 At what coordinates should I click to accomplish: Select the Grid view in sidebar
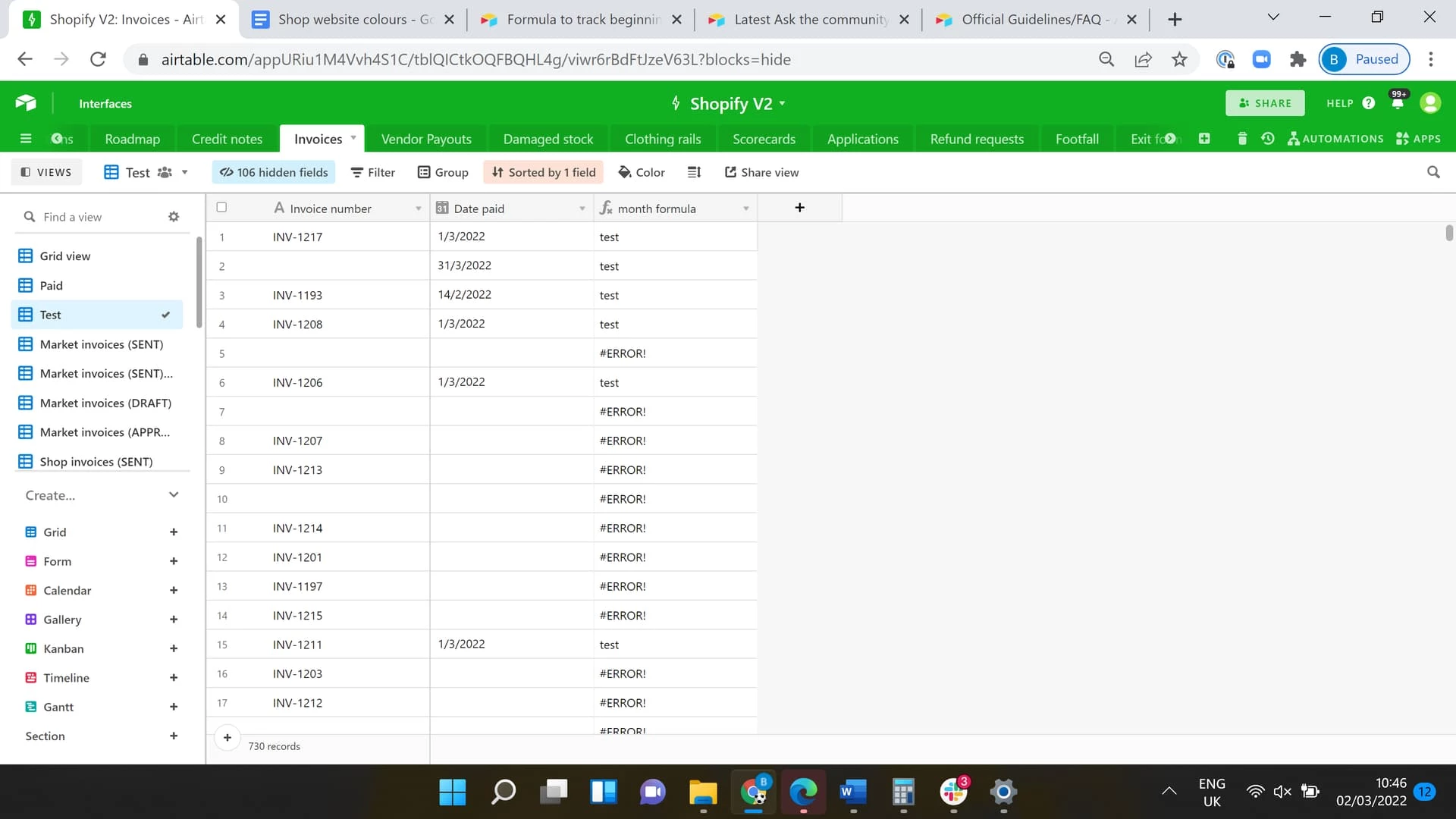tap(97, 256)
